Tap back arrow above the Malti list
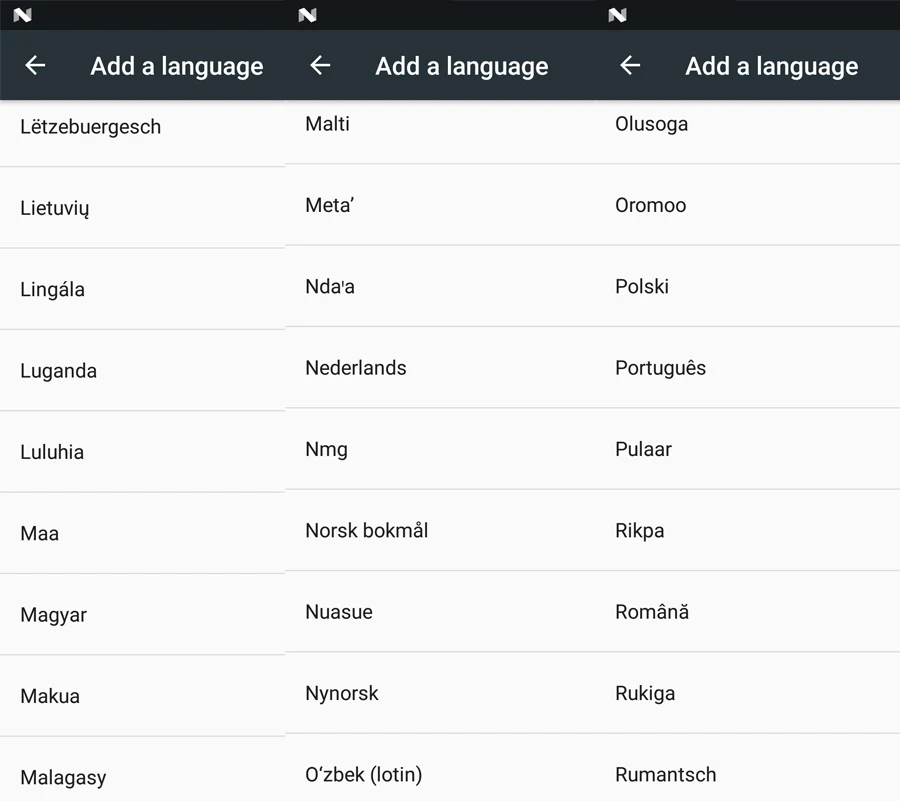Screen dimensions: 900x801 [x=320, y=66]
